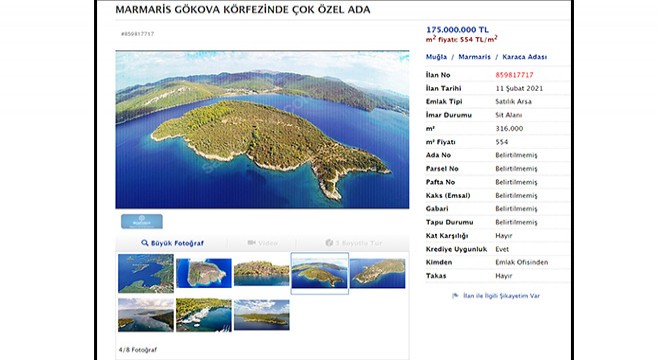The width and height of the screenshot is (660, 360).
Task: Click the 3 Boyutlu Tur icon
Action: coord(329,243)
